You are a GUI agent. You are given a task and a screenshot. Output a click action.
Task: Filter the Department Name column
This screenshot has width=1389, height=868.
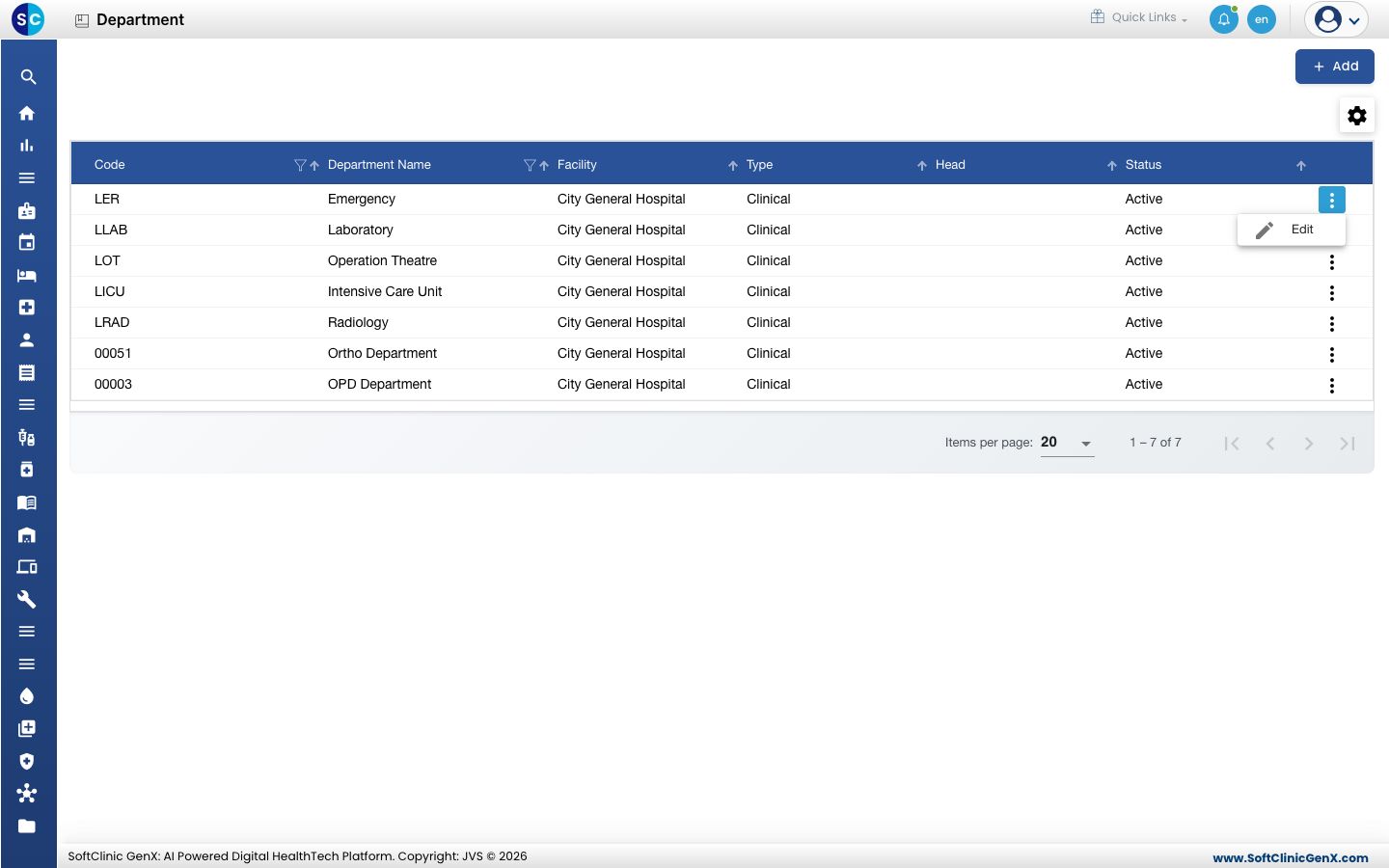(530, 165)
